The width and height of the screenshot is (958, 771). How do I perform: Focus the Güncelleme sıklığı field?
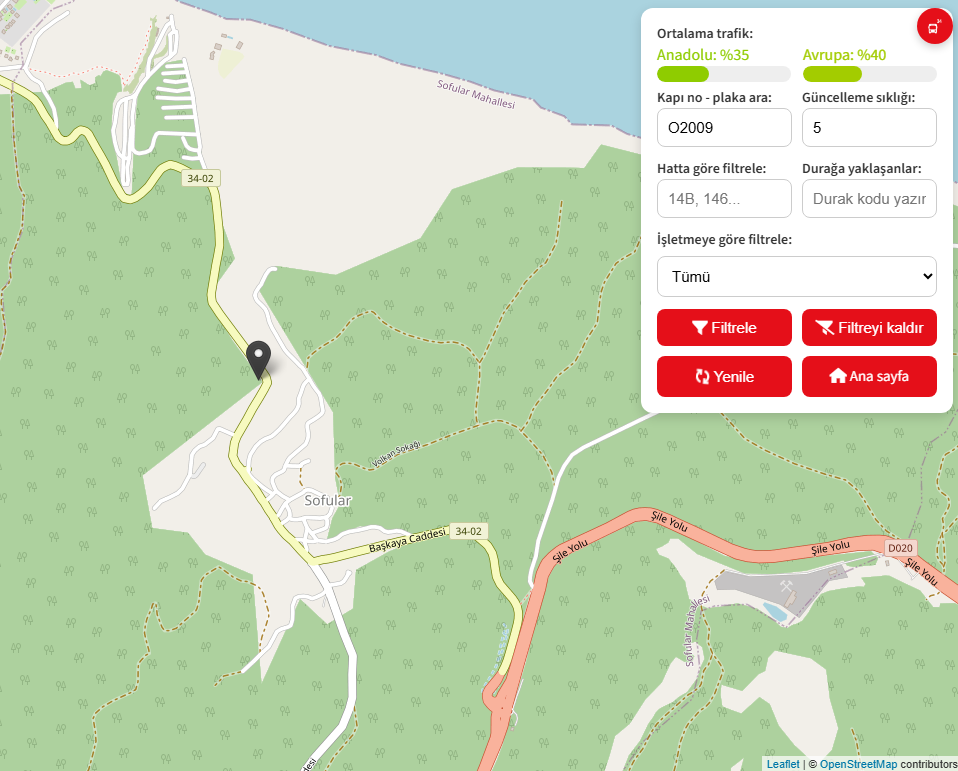click(x=869, y=128)
